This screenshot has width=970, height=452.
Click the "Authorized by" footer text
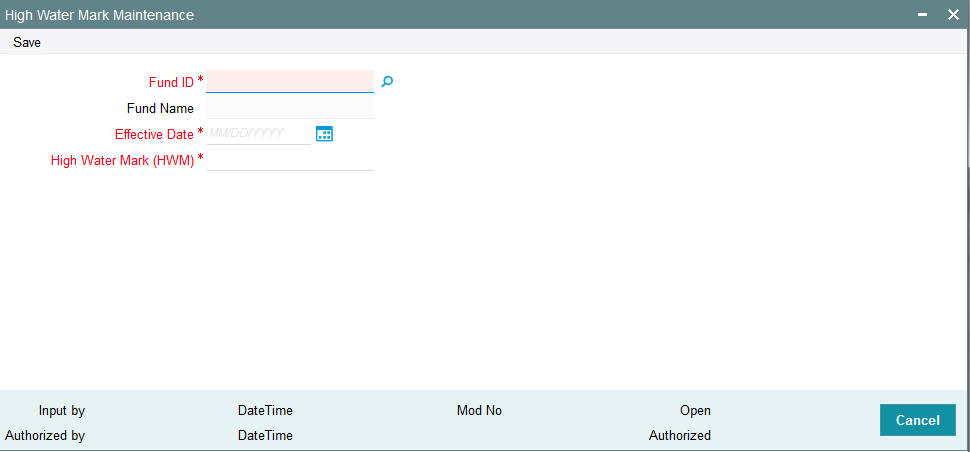[45, 435]
